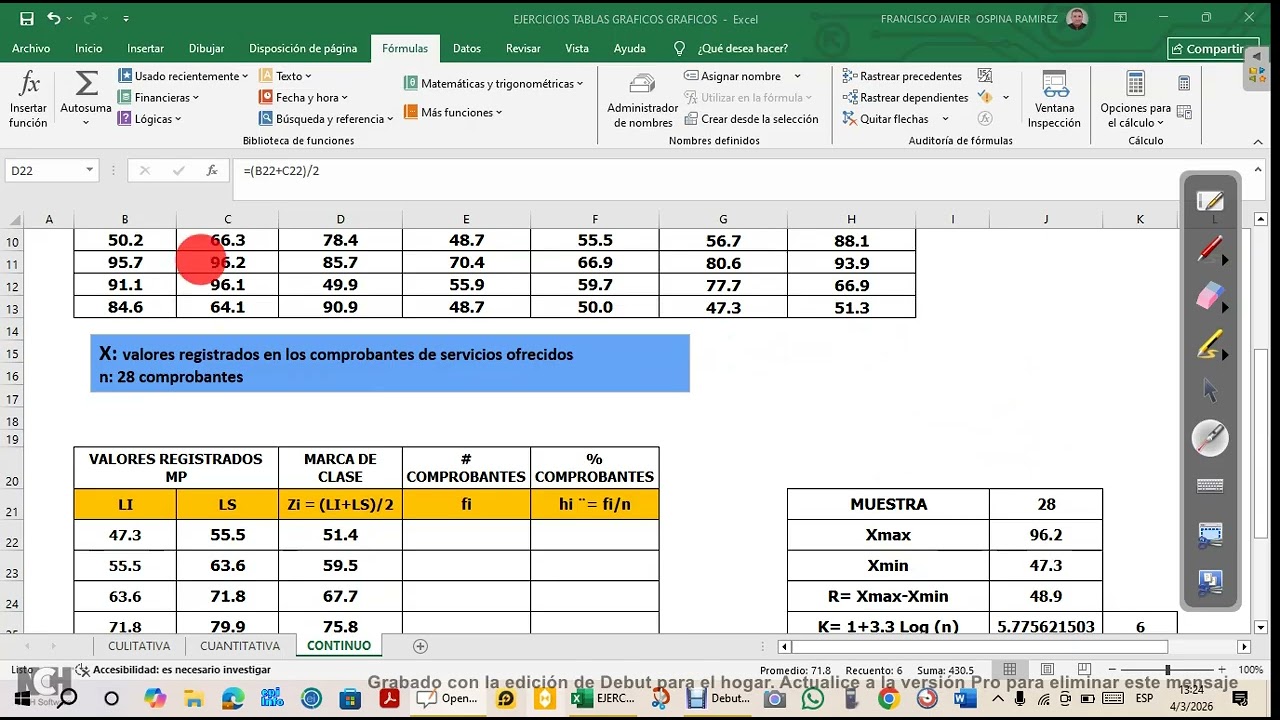Select the red pen annotation tool
Image resolution: width=1280 pixels, height=720 pixels.
(1210, 249)
